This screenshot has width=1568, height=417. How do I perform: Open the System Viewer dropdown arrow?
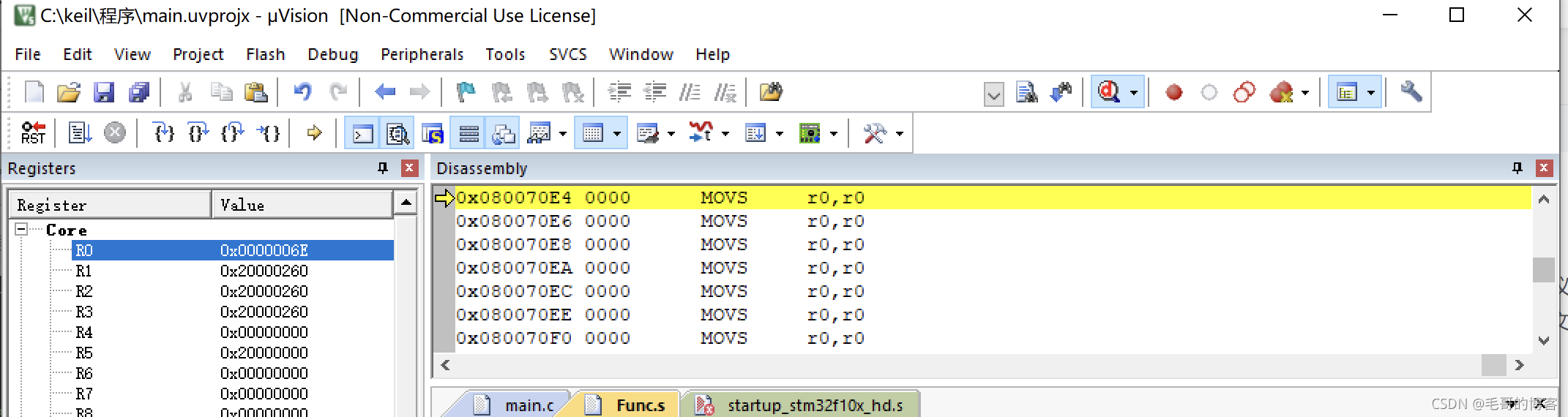[x=834, y=134]
